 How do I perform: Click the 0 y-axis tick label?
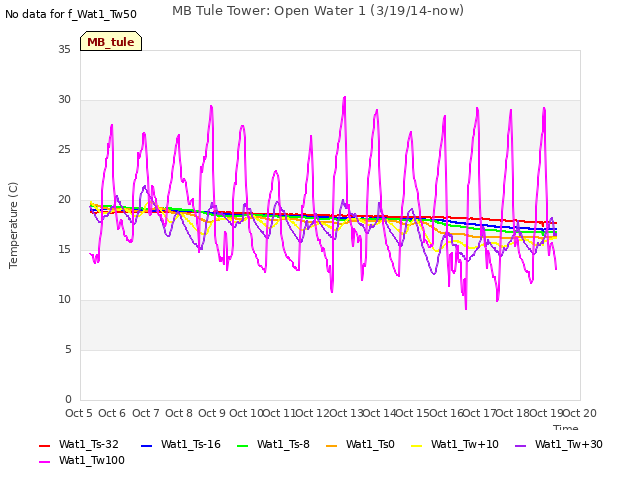[68, 400]
